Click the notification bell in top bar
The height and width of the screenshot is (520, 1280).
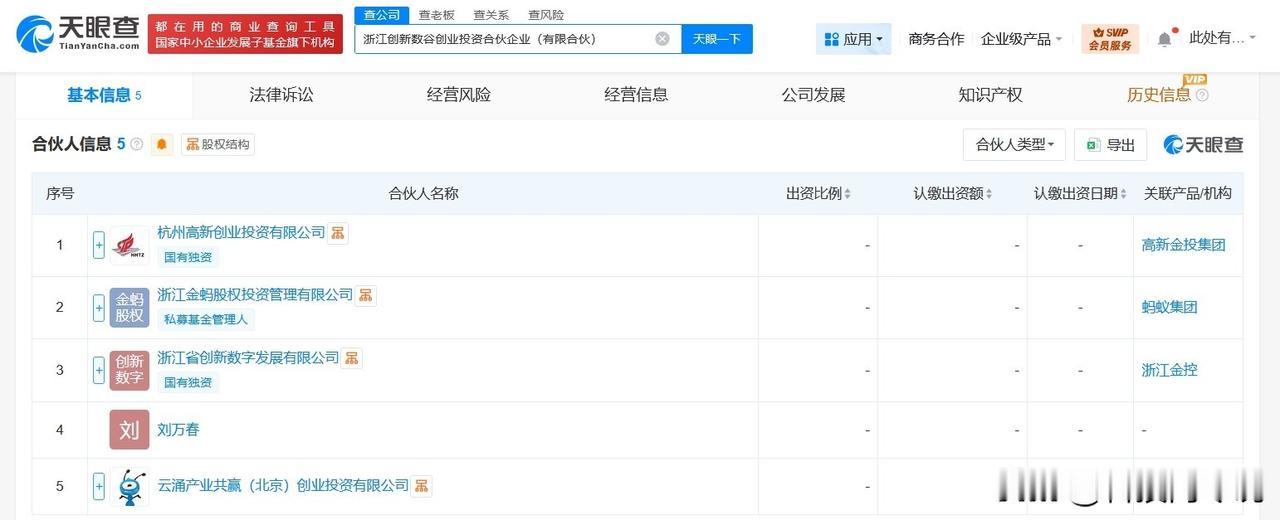tap(1164, 39)
